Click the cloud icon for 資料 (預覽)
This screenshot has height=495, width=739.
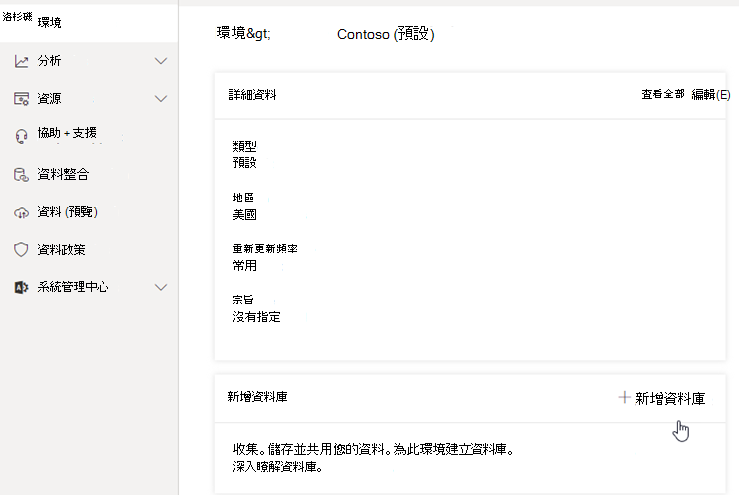pos(21,213)
